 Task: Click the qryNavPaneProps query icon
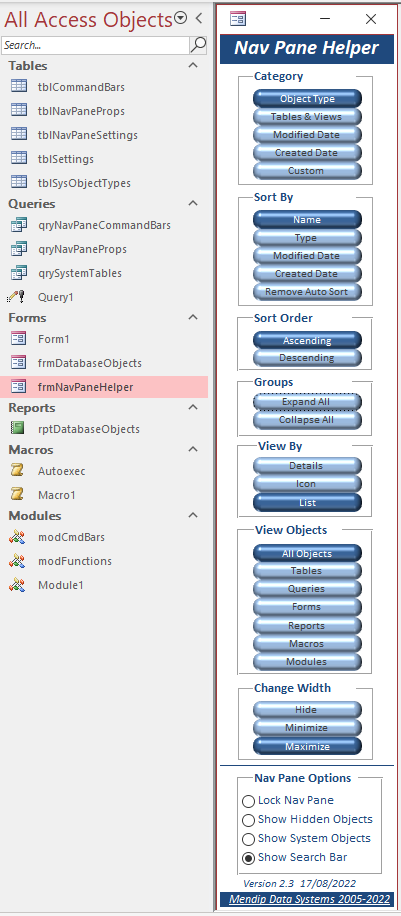pos(19,249)
